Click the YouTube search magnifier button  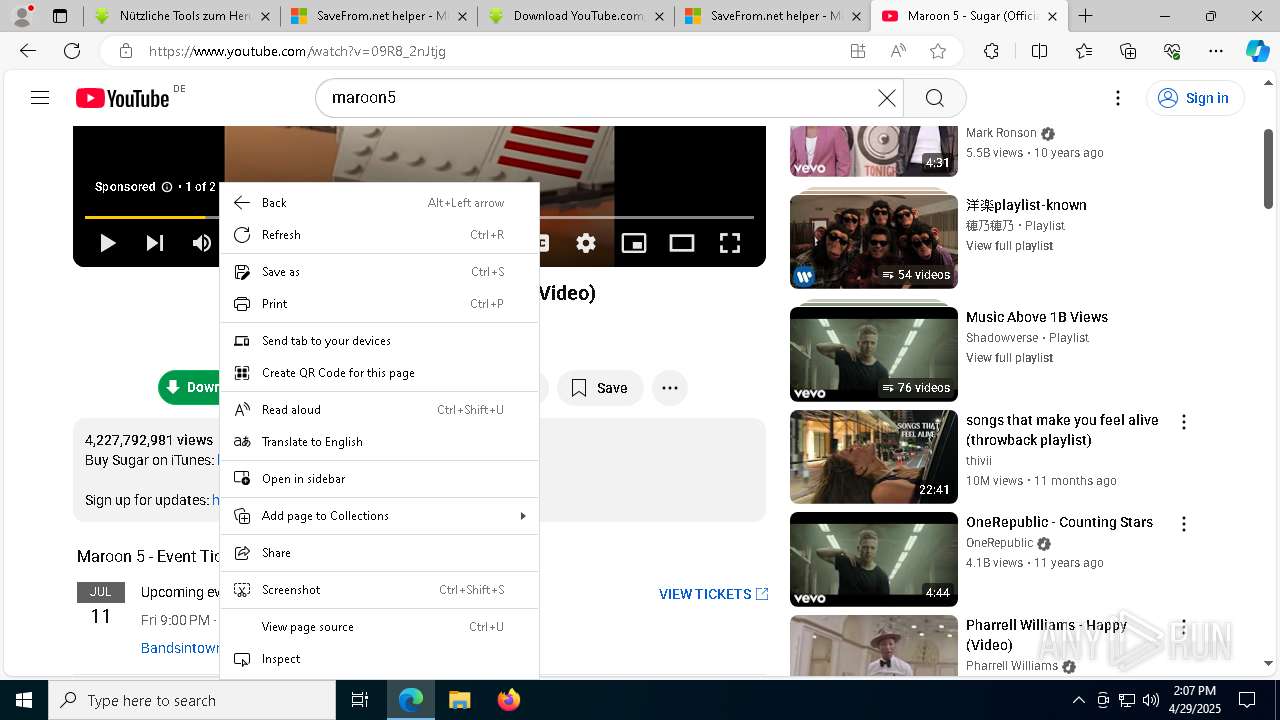(935, 98)
